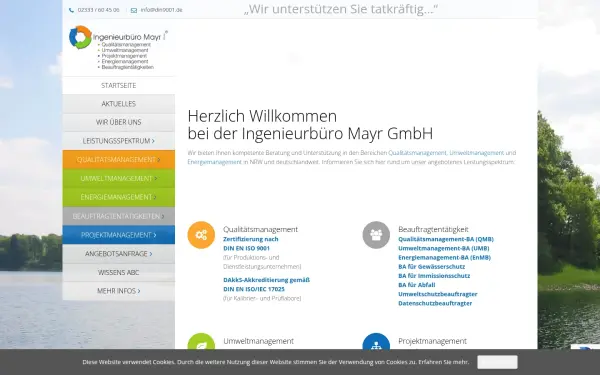The image size is (600, 375).
Task: Open Umweltmanagement-BA (UMB) link
Action: (443, 248)
